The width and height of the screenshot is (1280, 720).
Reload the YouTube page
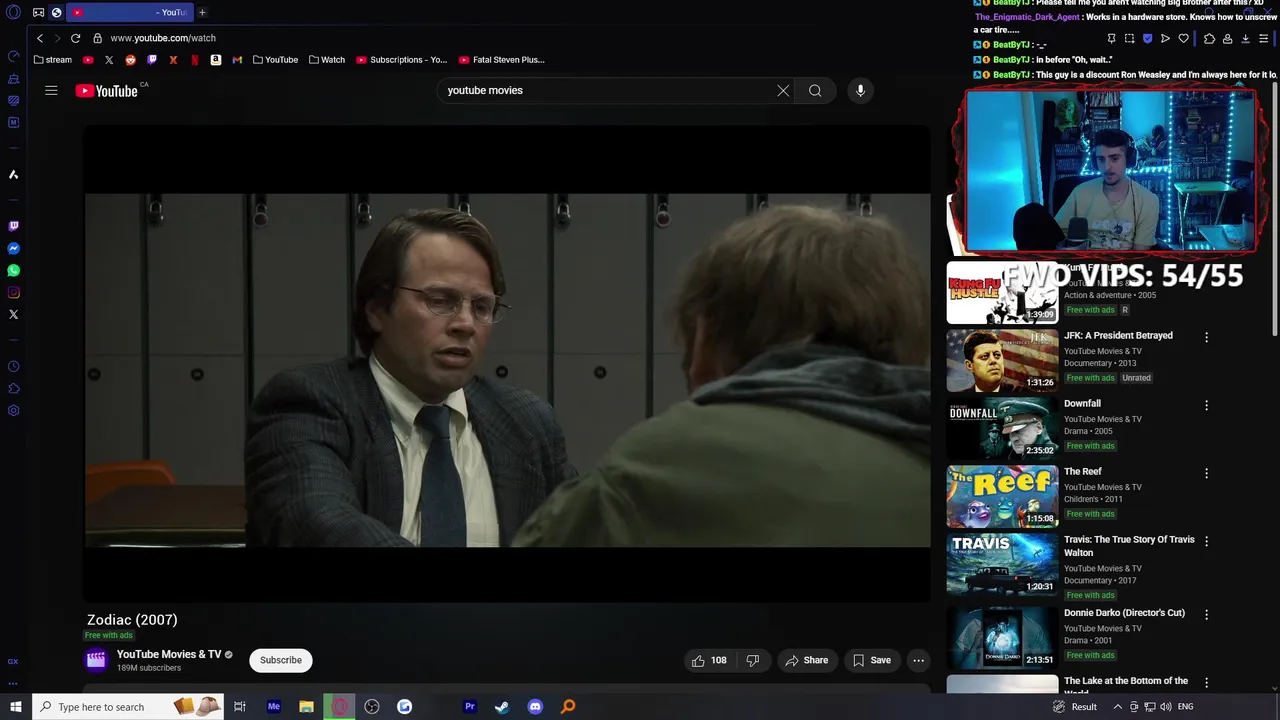[x=75, y=38]
